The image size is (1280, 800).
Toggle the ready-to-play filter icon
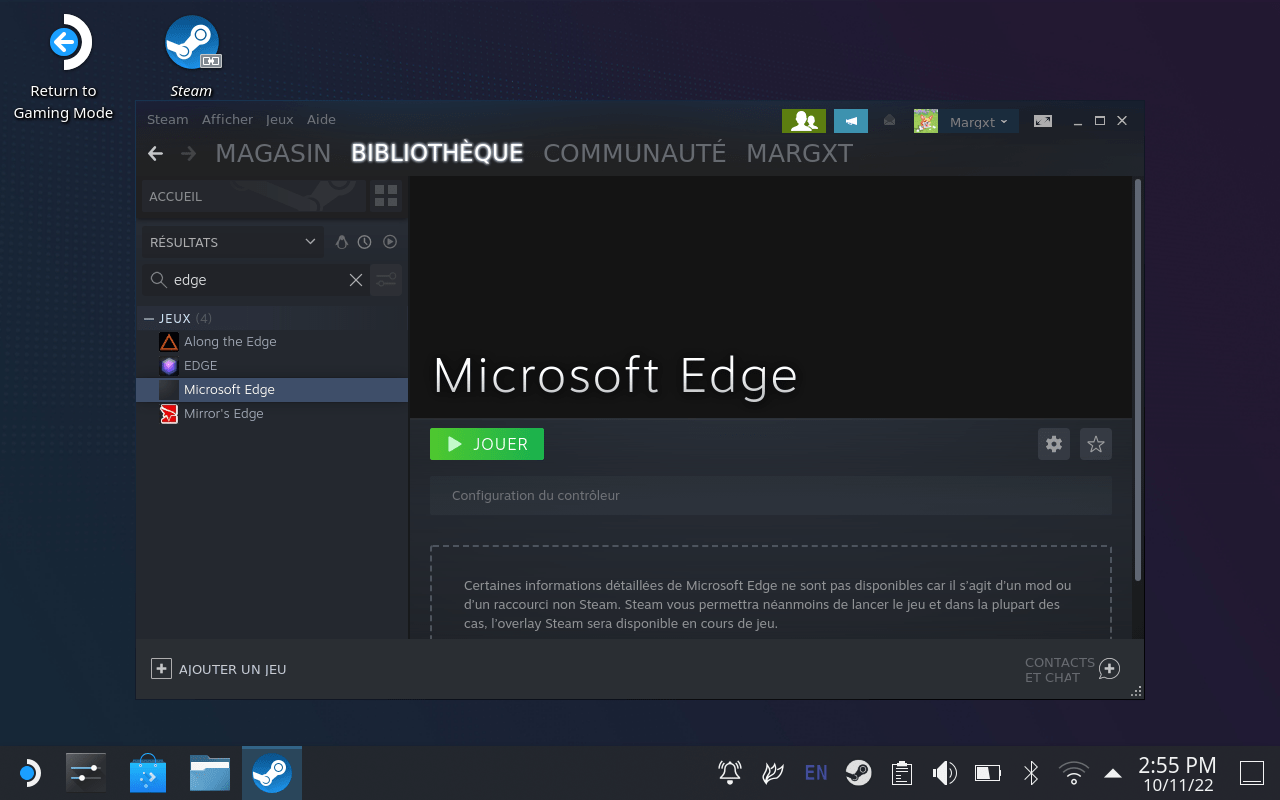point(390,242)
